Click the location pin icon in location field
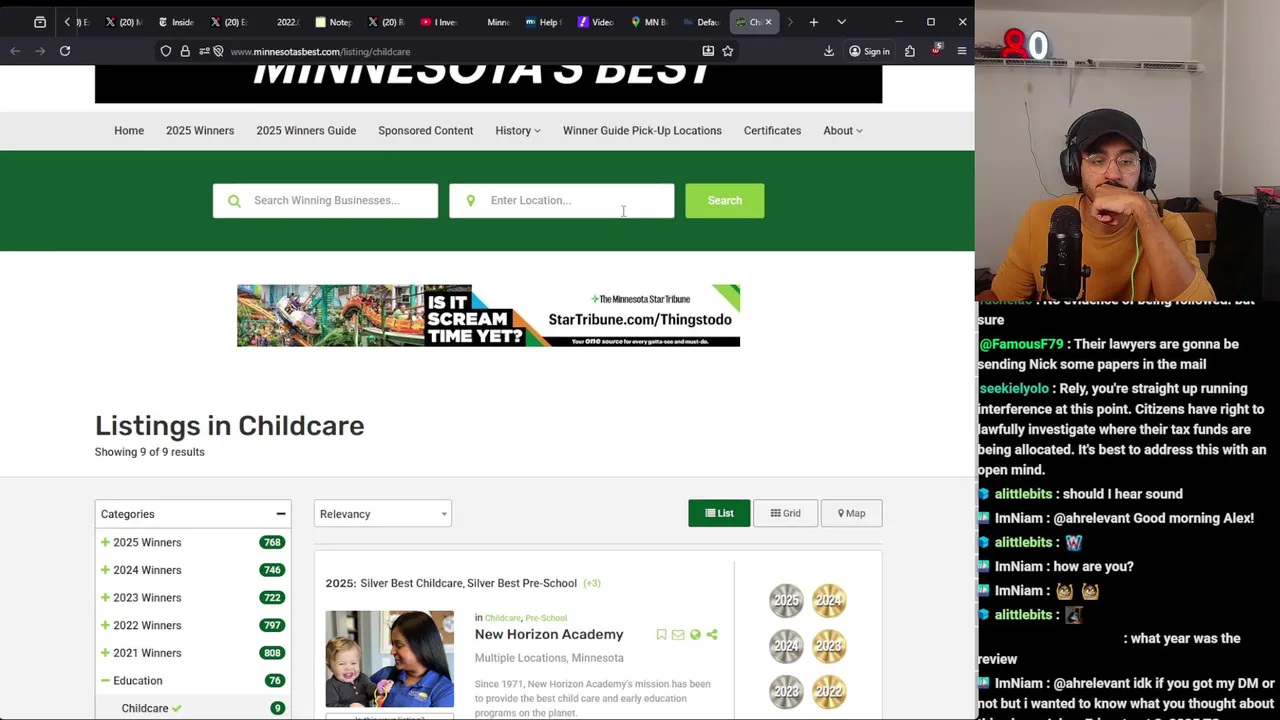 (470, 201)
